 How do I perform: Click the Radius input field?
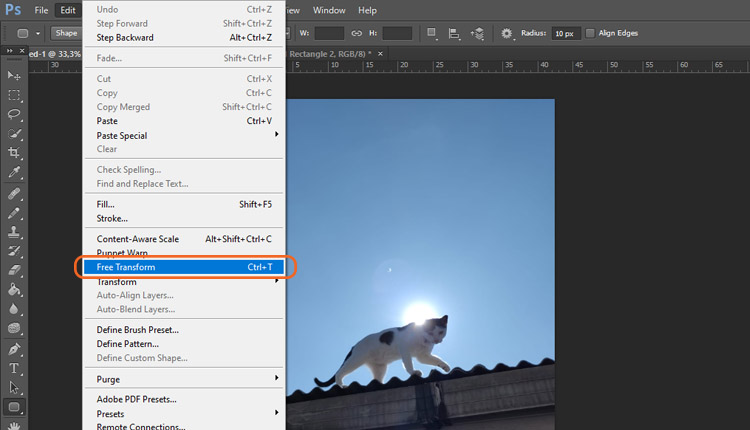(565, 33)
